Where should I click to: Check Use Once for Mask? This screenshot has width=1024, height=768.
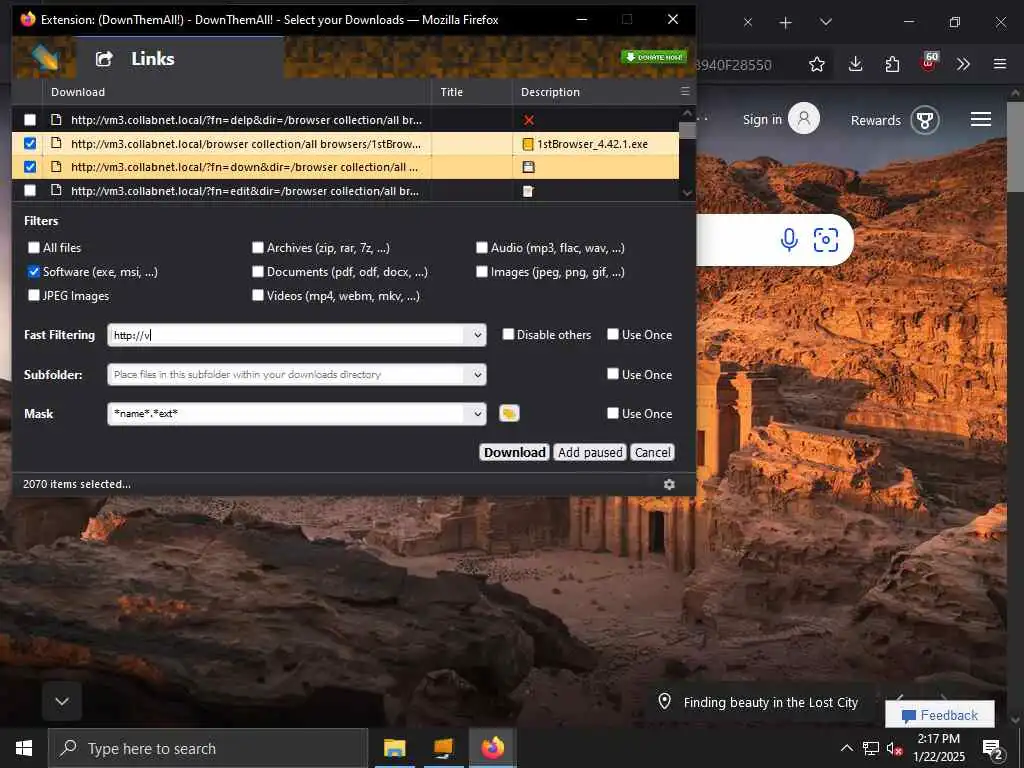coord(613,413)
